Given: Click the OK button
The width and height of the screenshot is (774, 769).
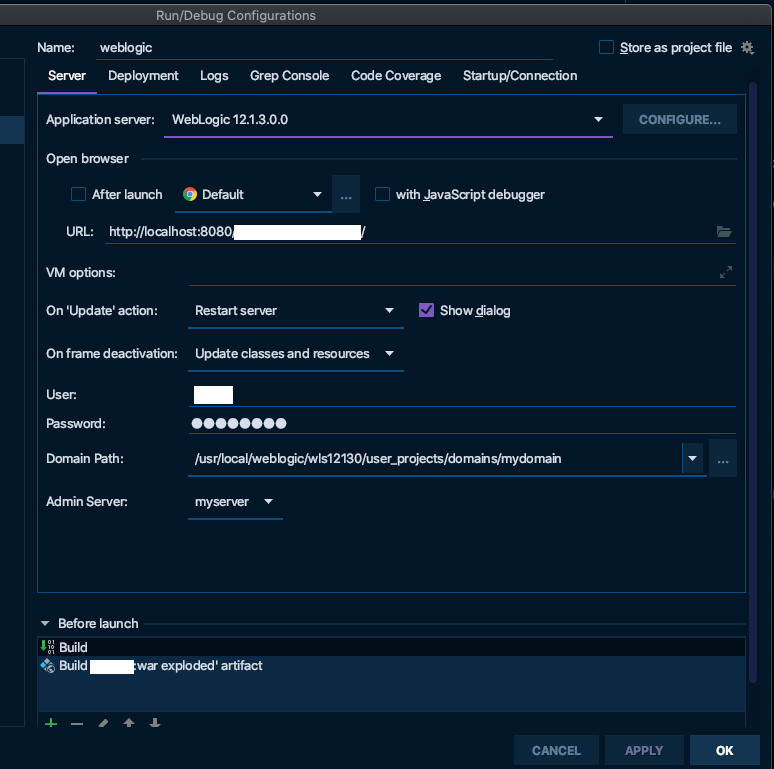Looking at the screenshot, I should (725, 751).
